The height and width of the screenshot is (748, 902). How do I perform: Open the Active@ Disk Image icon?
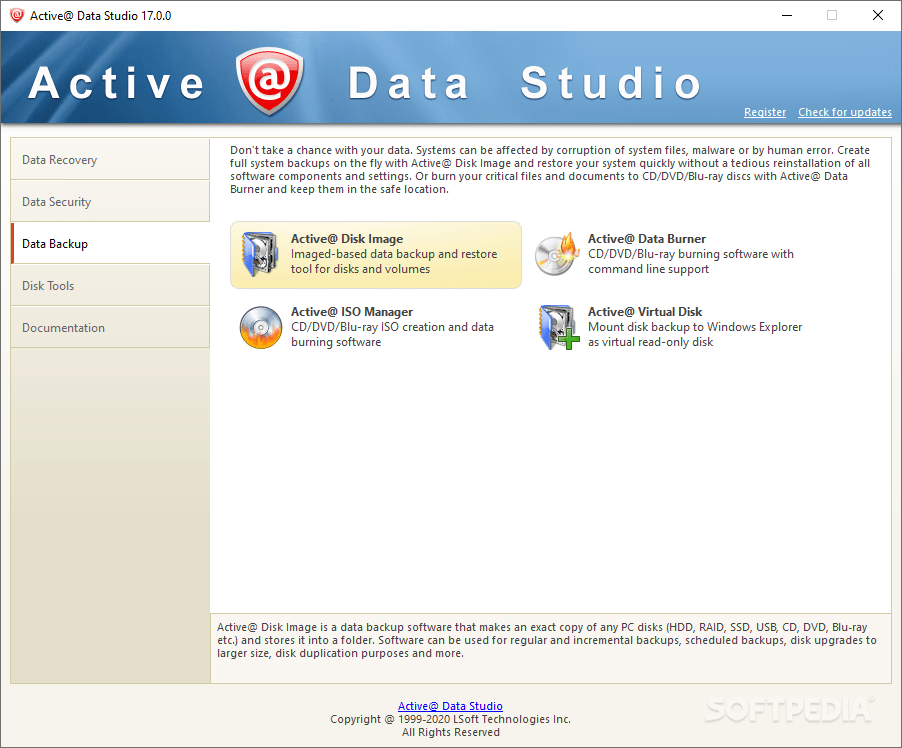point(260,254)
